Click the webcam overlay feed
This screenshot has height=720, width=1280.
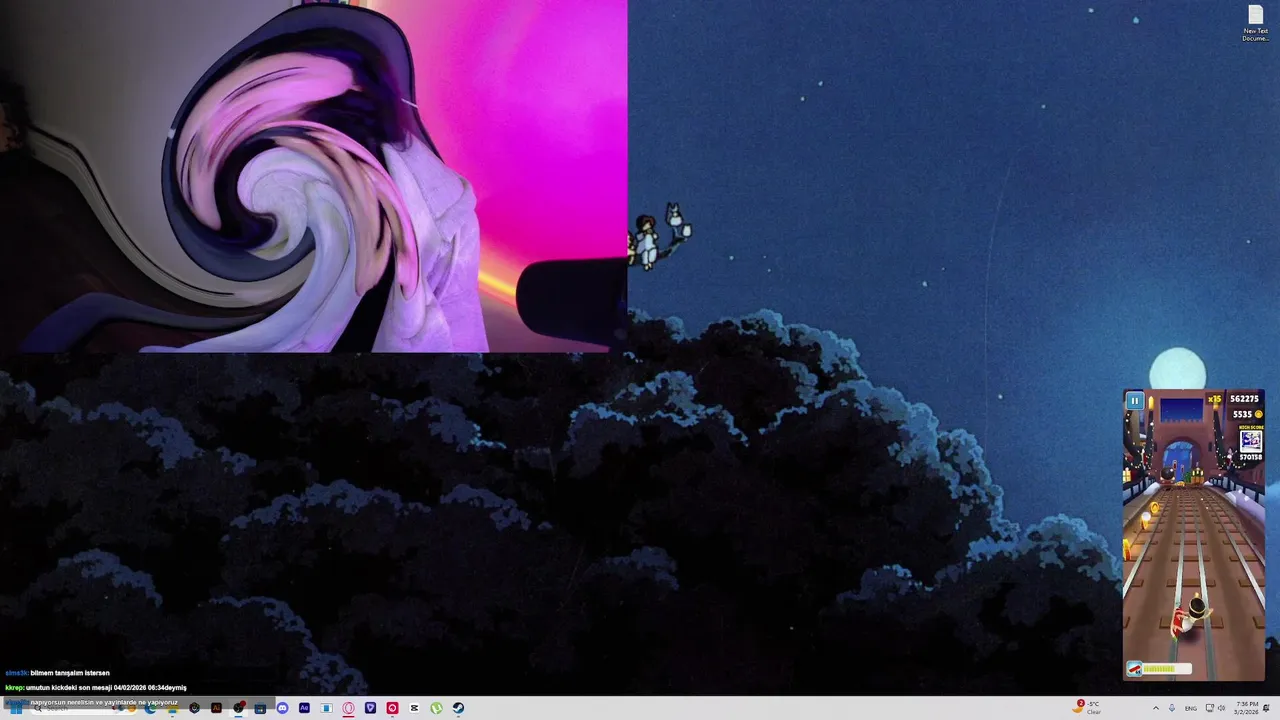point(313,176)
